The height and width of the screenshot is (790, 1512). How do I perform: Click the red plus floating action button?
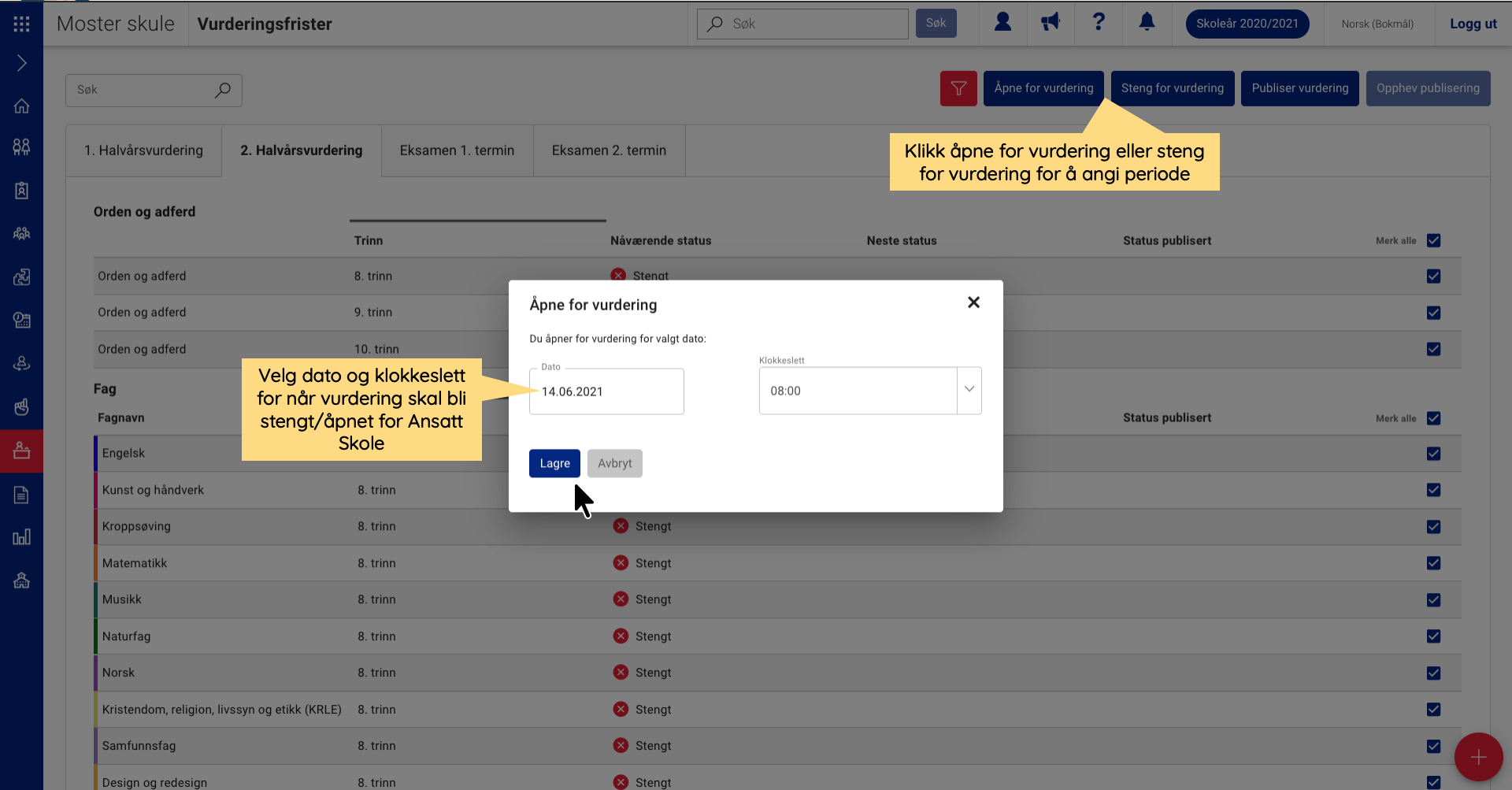pos(1478,757)
